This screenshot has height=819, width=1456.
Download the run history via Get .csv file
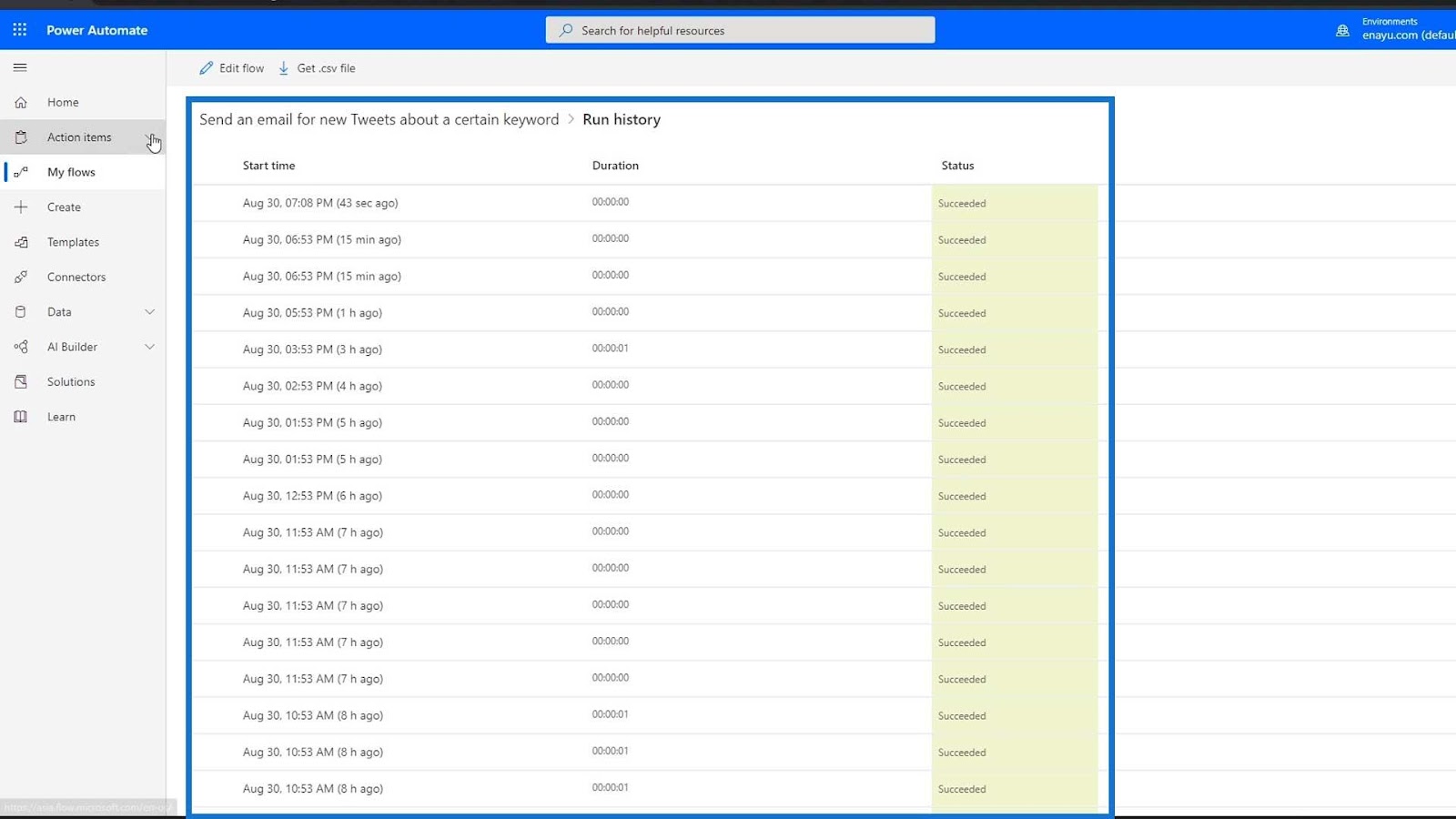(317, 68)
